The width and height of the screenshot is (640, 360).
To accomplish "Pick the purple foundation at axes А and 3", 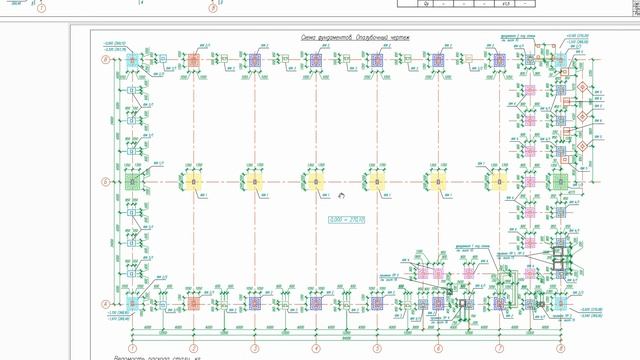I will point(255,304).
